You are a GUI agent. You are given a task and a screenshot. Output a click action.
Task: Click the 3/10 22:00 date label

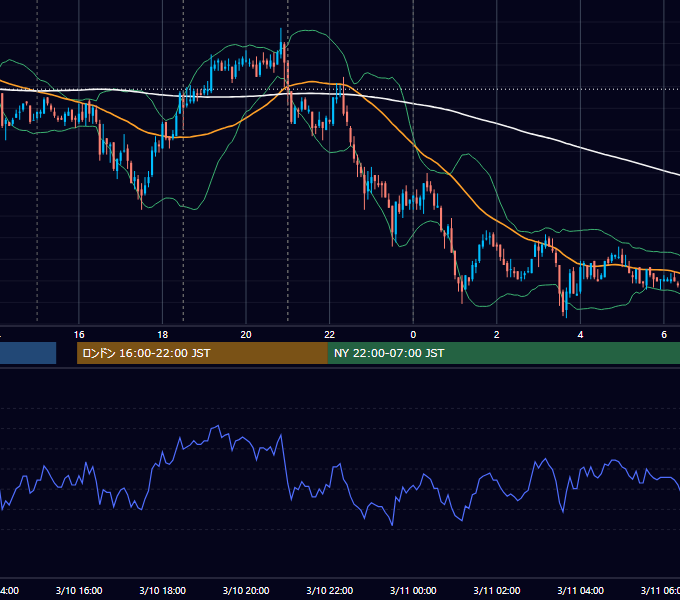[x=330, y=590]
